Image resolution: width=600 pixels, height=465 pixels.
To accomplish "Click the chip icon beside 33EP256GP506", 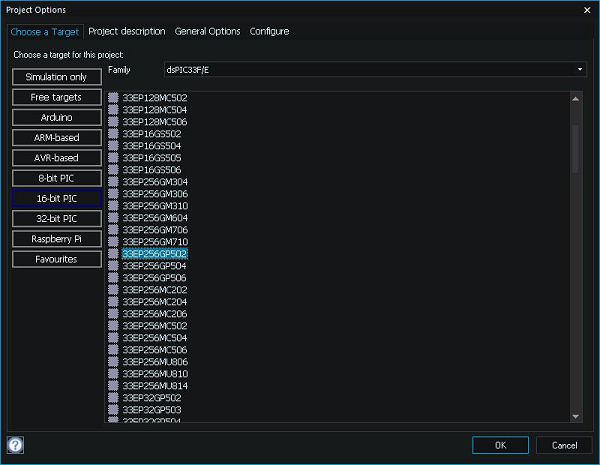I will coord(113,277).
